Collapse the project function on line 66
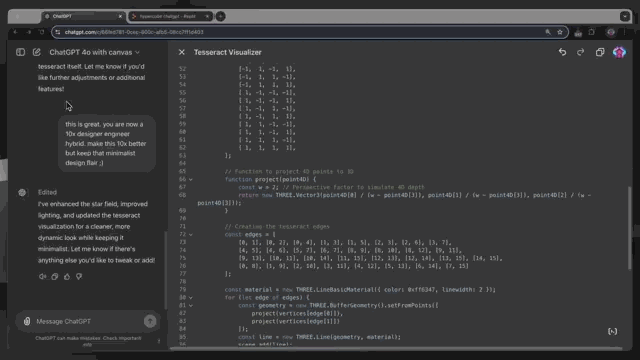 (x=191, y=179)
